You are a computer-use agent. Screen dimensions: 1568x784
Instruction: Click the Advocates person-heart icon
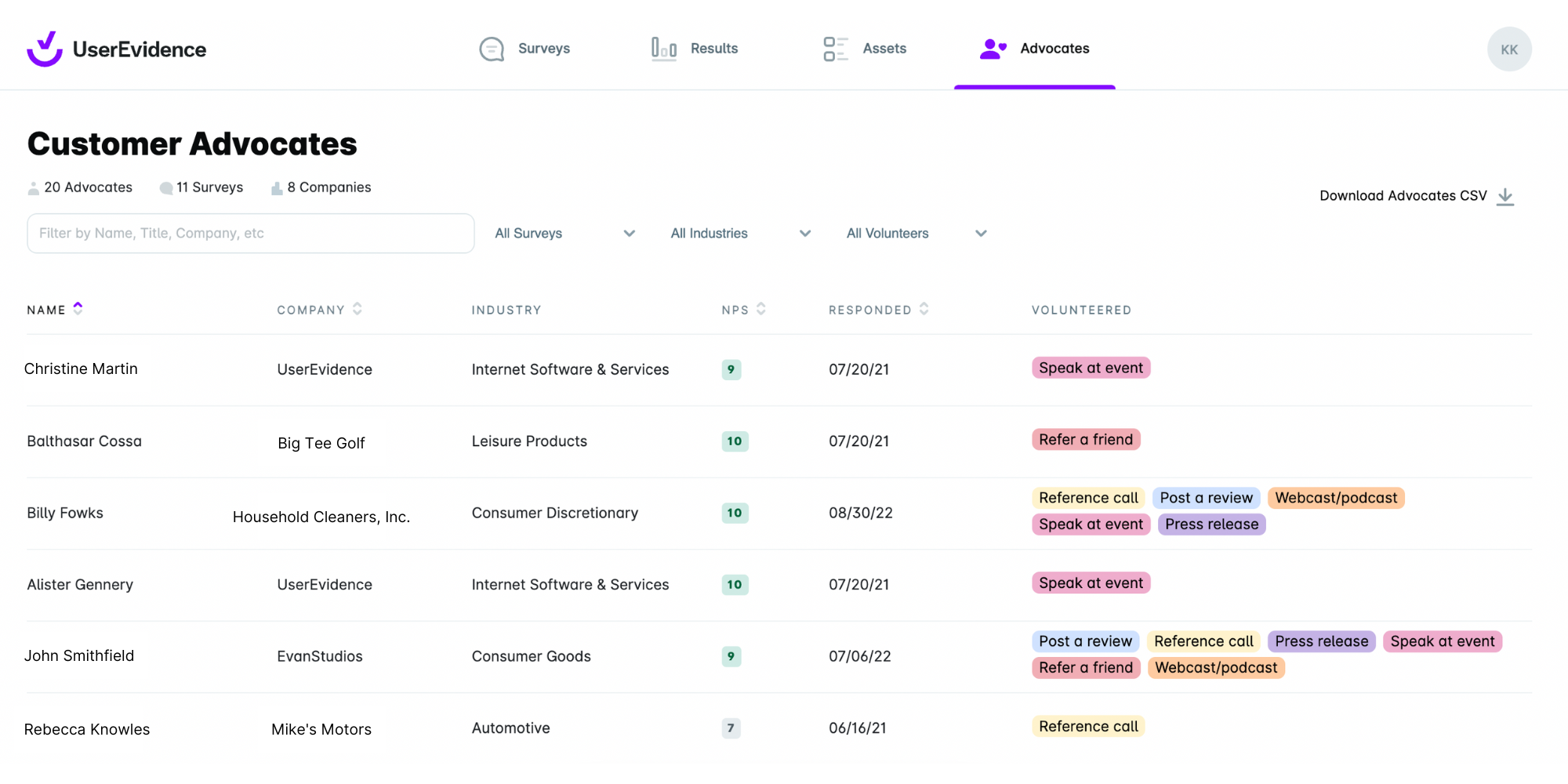pyautogui.click(x=993, y=49)
